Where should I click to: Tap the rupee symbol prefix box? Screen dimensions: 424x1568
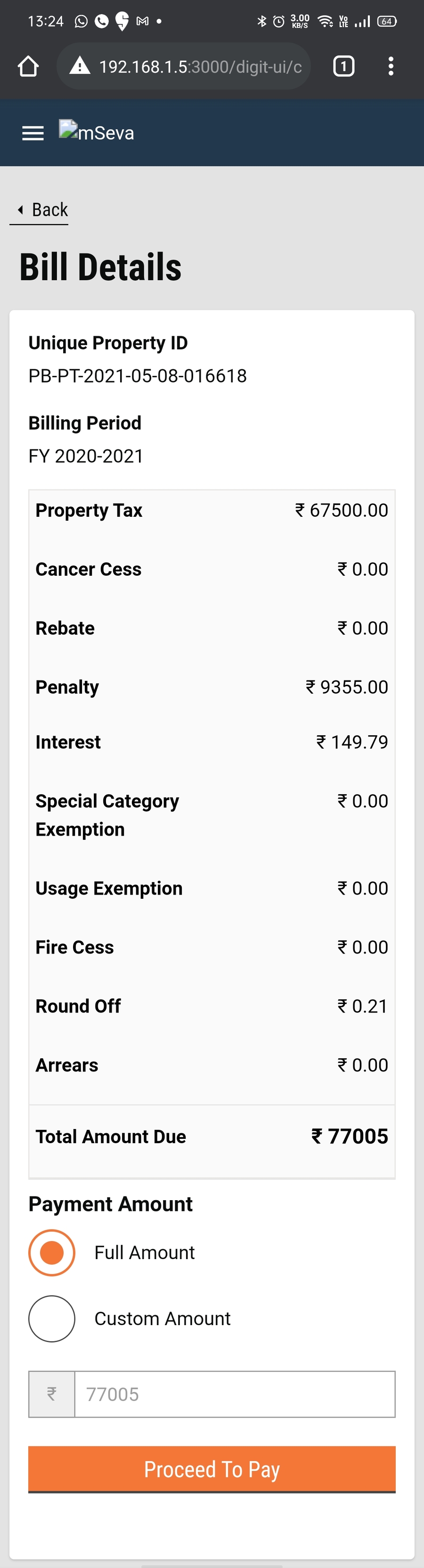point(52,1394)
